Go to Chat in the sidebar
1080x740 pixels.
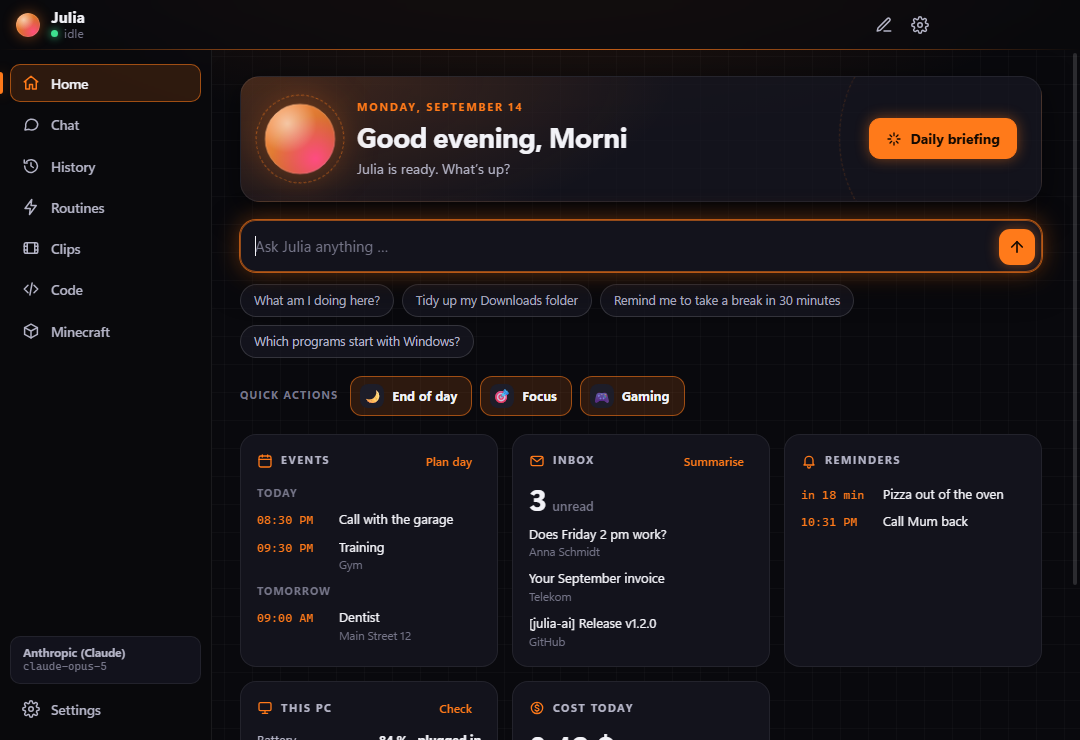coord(105,125)
